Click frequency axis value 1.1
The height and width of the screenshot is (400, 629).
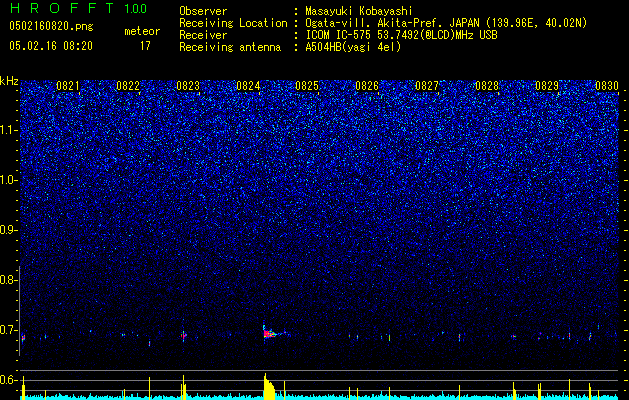tap(9, 130)
